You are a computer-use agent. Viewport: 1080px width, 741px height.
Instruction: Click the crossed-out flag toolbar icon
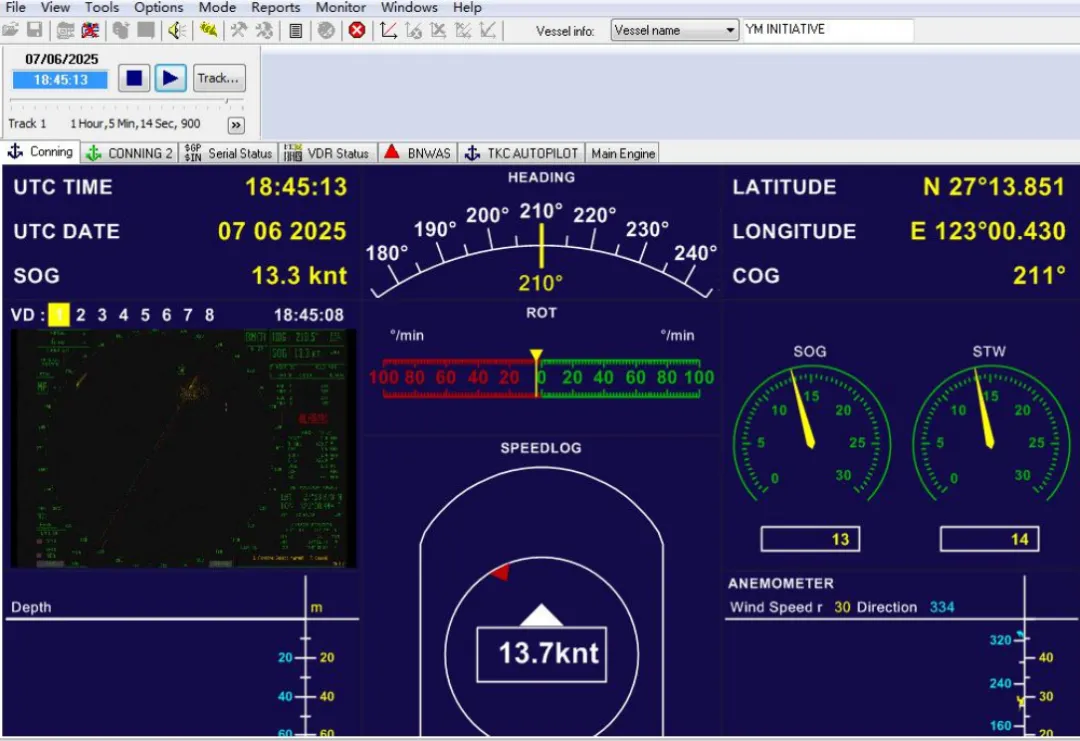[x=90, y=30]
